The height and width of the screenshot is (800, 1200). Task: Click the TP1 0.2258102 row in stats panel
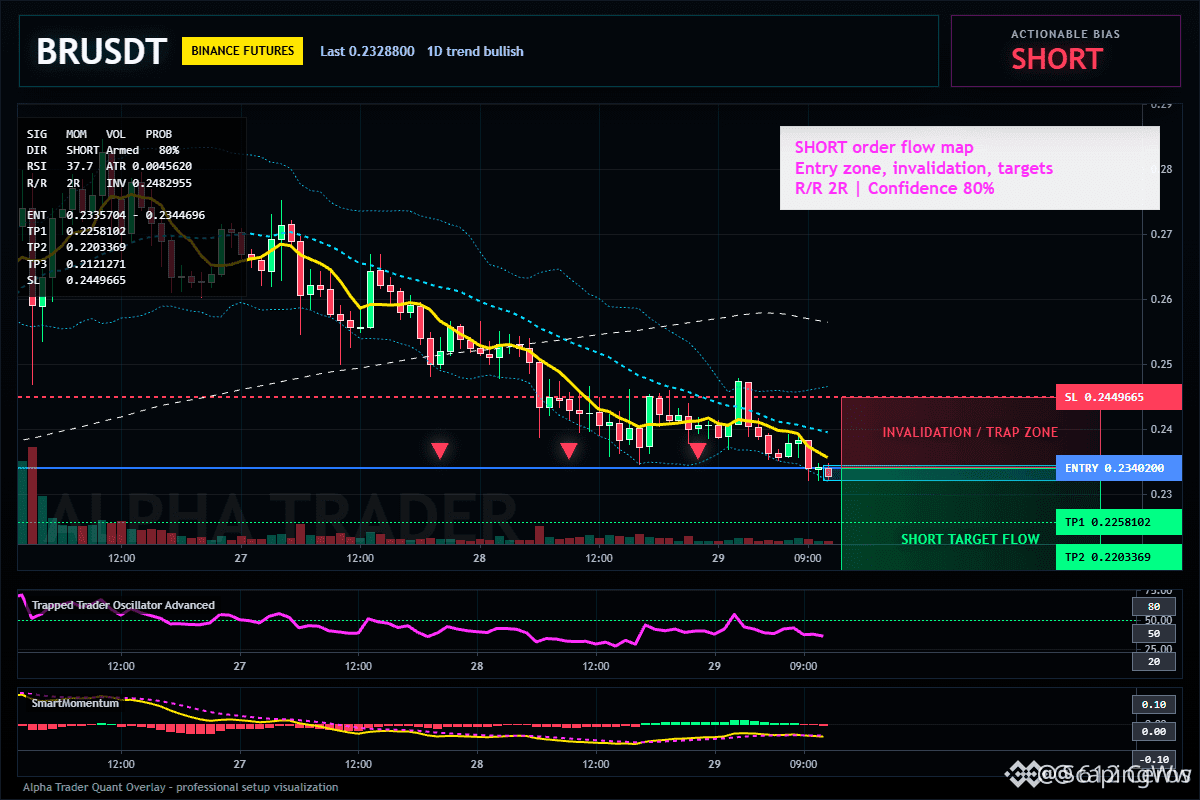(x=76, y=231)
